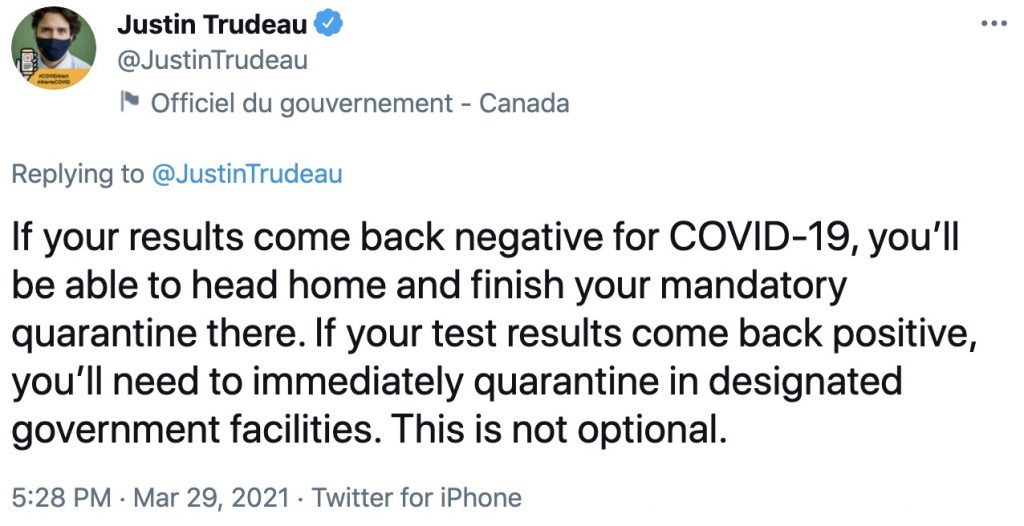Open the Justin Trudeau display name
The height and width of the screenshot is (526, 1024).
tap(212, 24)
